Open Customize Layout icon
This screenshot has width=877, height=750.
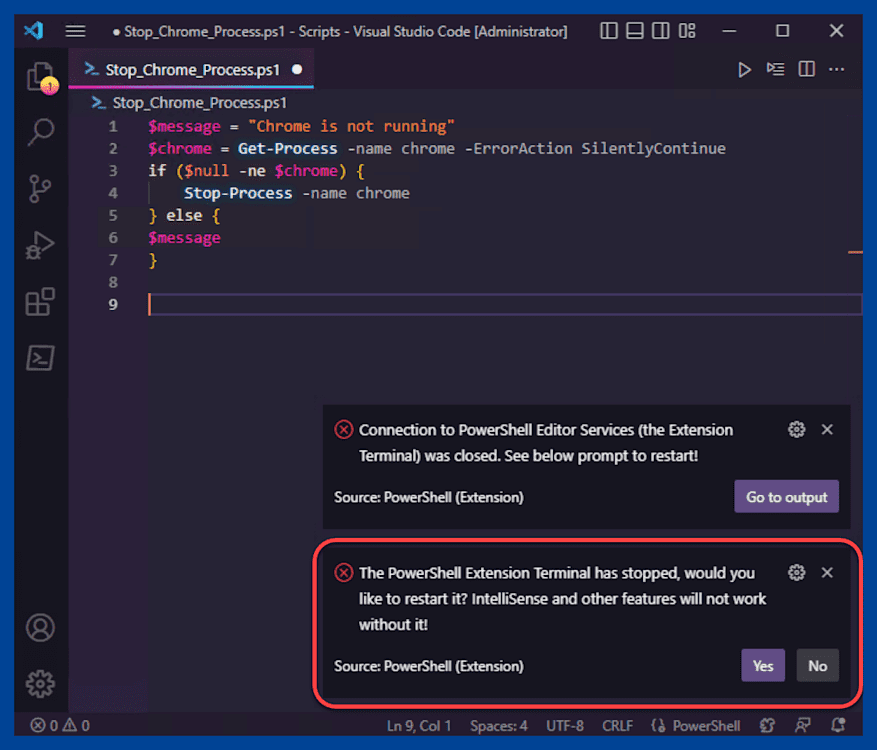click(687, 31)
